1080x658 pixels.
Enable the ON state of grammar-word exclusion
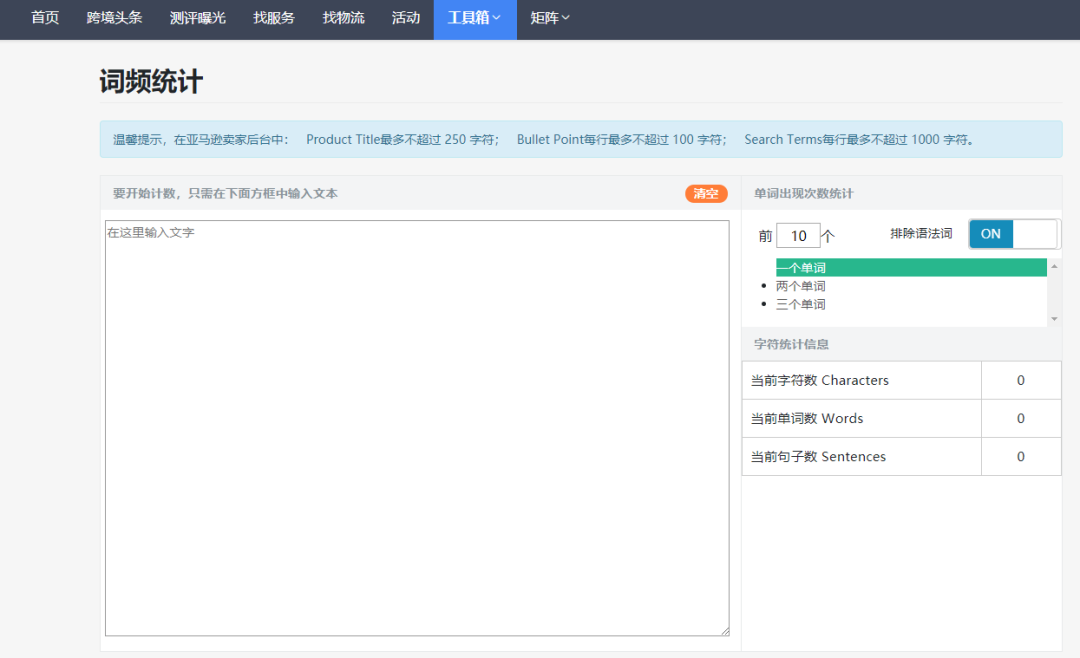990,233
